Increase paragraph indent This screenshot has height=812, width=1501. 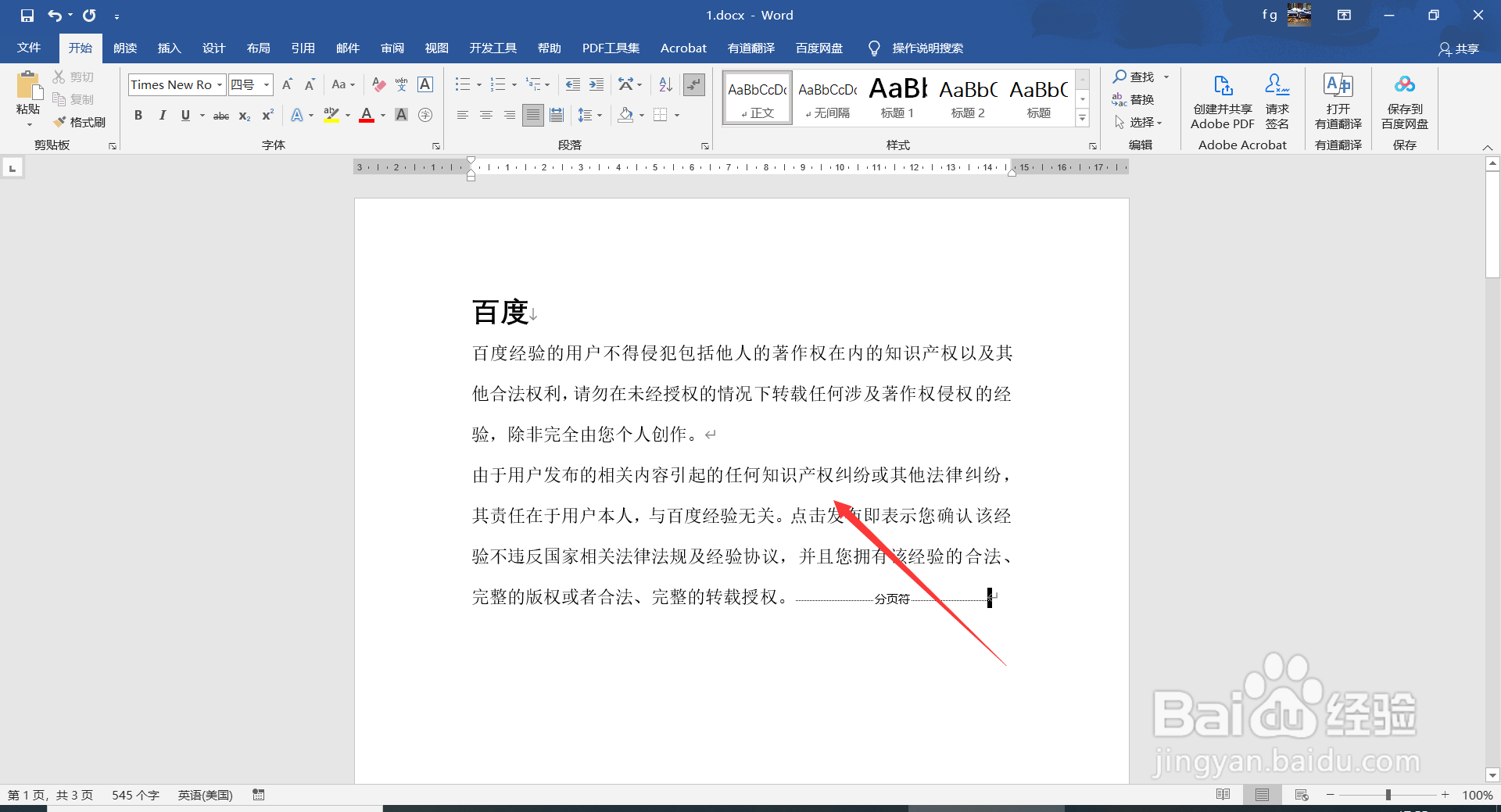point(596,84)
